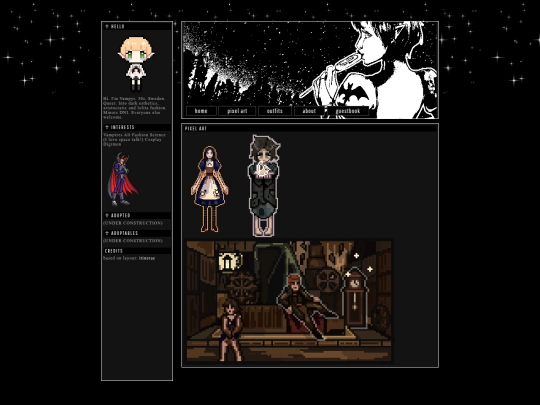Select the INTERESTS section heading text
The width and height of the screenshot is (540, 405).
[x=123, y=127]
